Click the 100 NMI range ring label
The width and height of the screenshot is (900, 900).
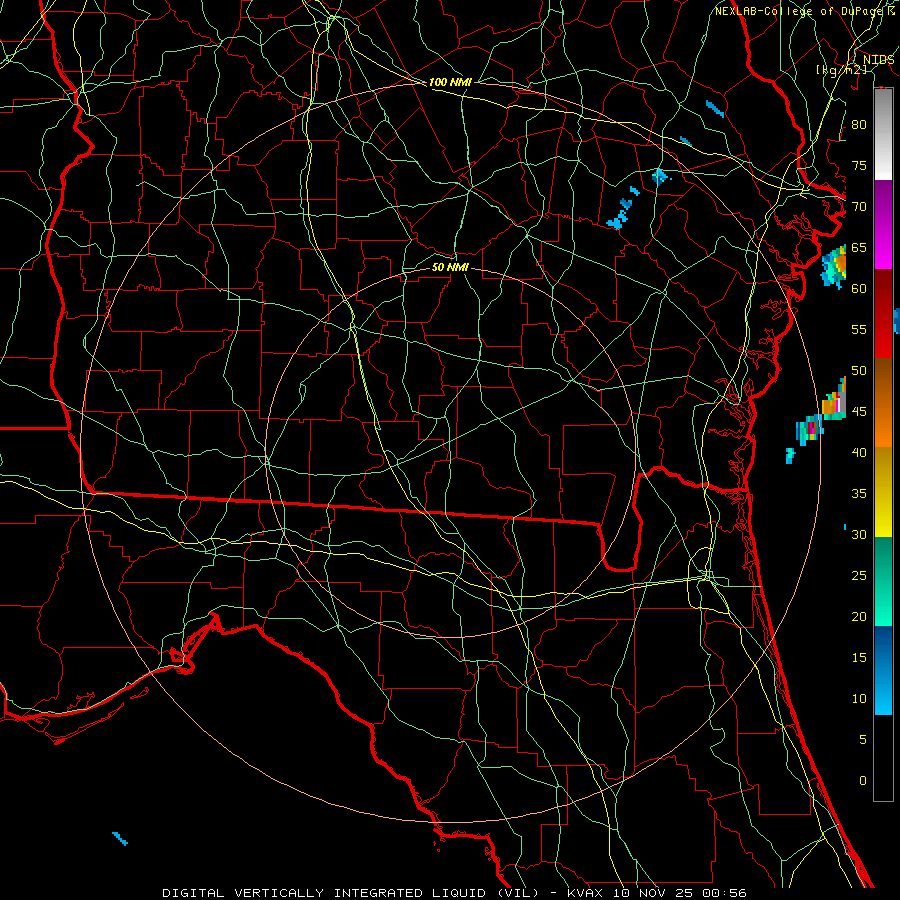point(450,82)
